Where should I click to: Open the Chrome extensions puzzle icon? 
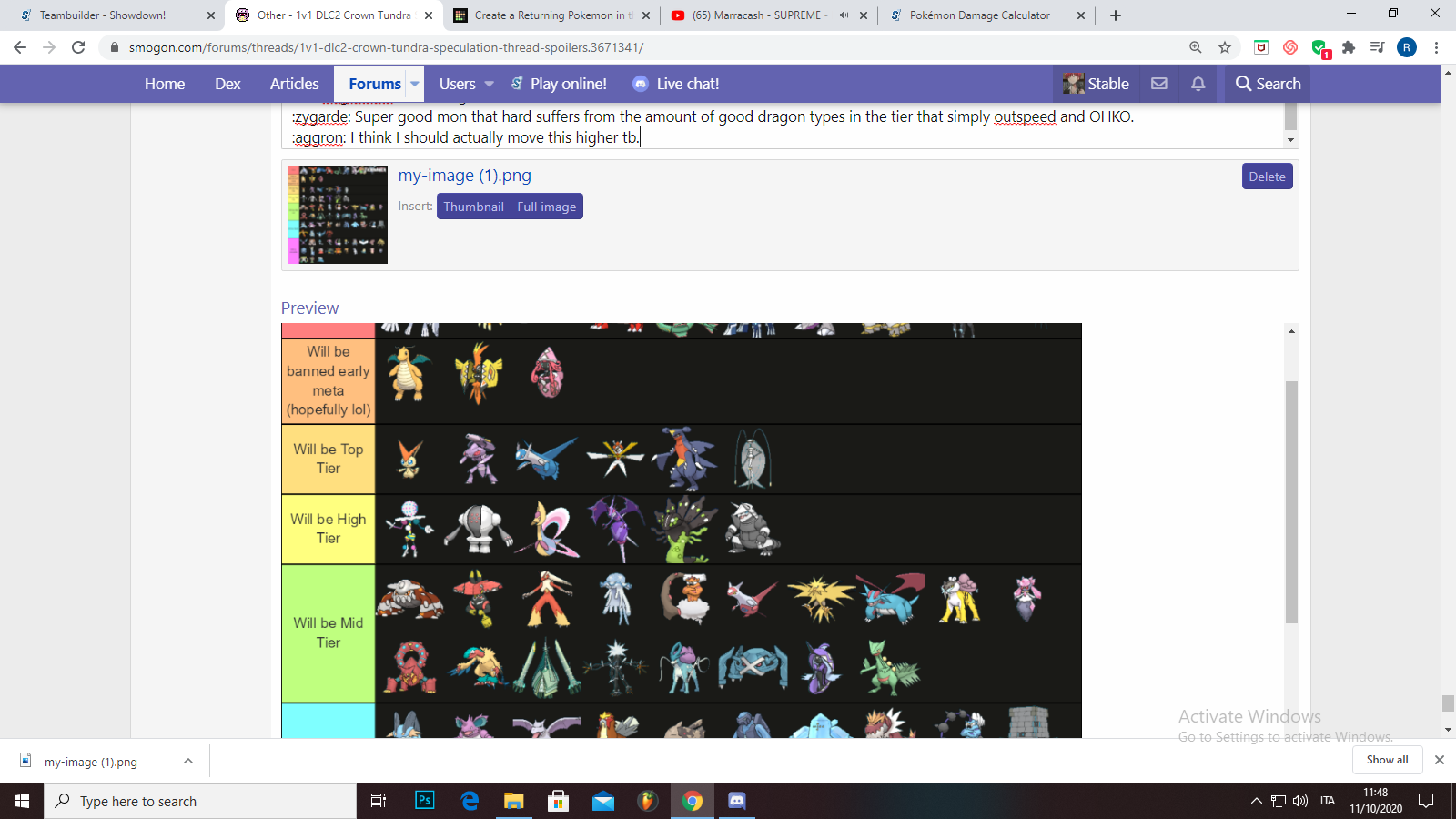pos(1349,47)
